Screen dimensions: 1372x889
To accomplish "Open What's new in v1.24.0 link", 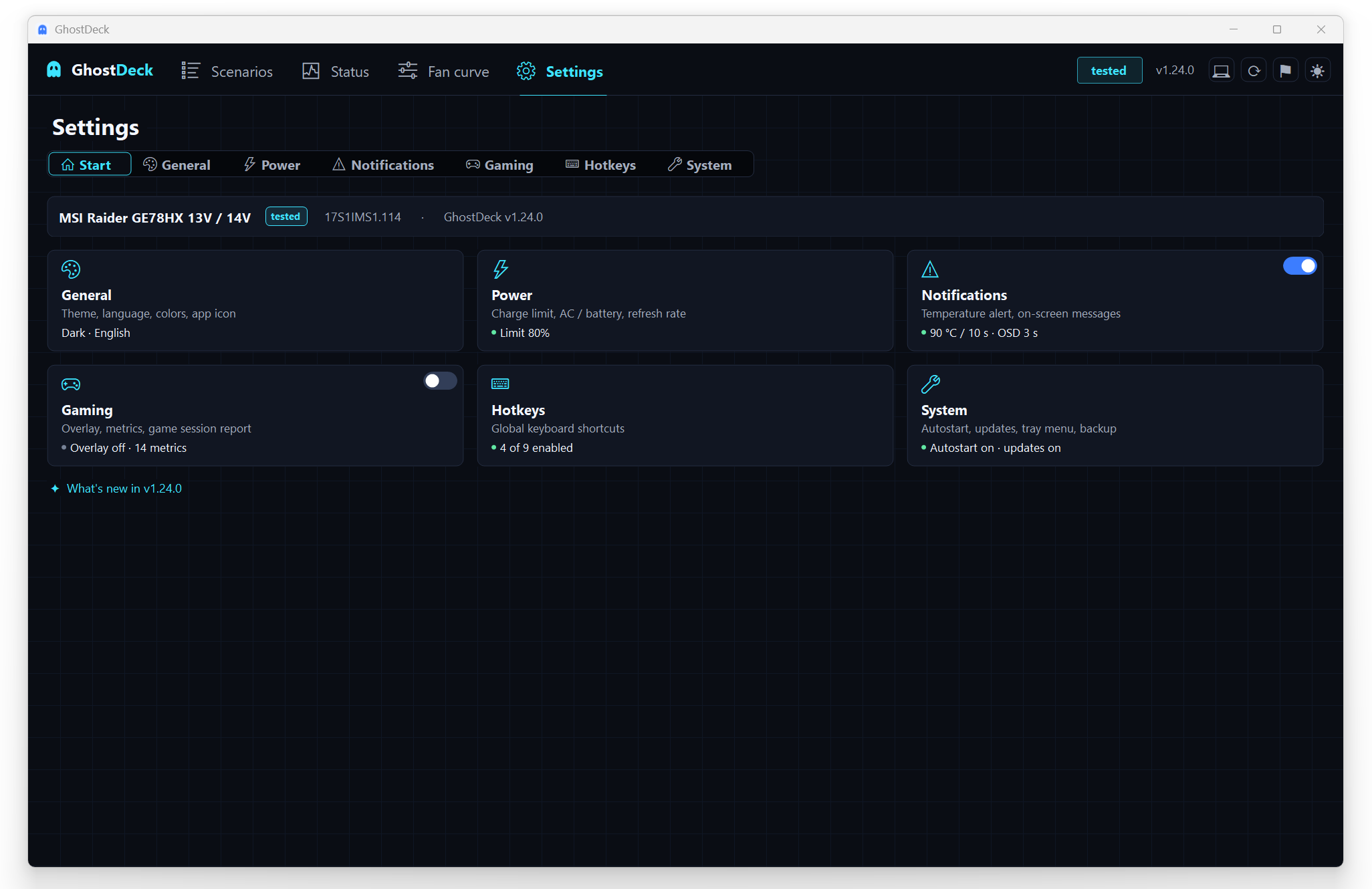I will coord(124,489).
